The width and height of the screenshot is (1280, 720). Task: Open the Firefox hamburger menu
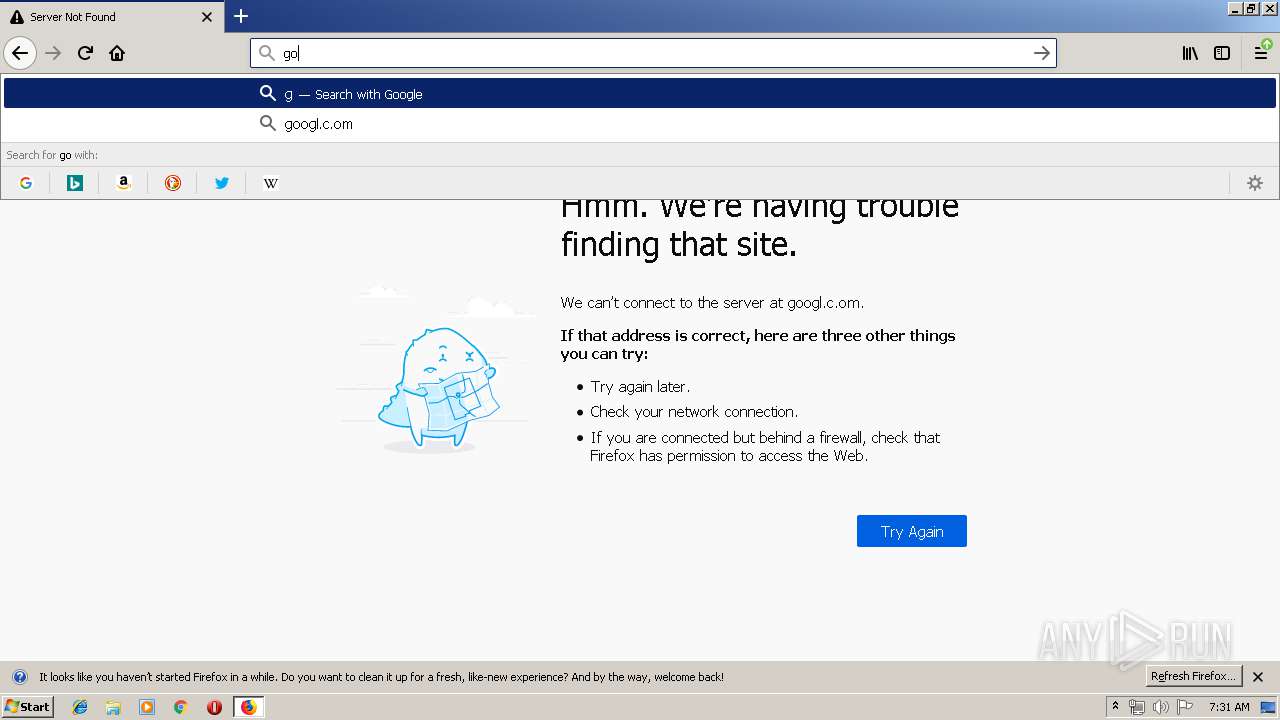coord(1261,53)
